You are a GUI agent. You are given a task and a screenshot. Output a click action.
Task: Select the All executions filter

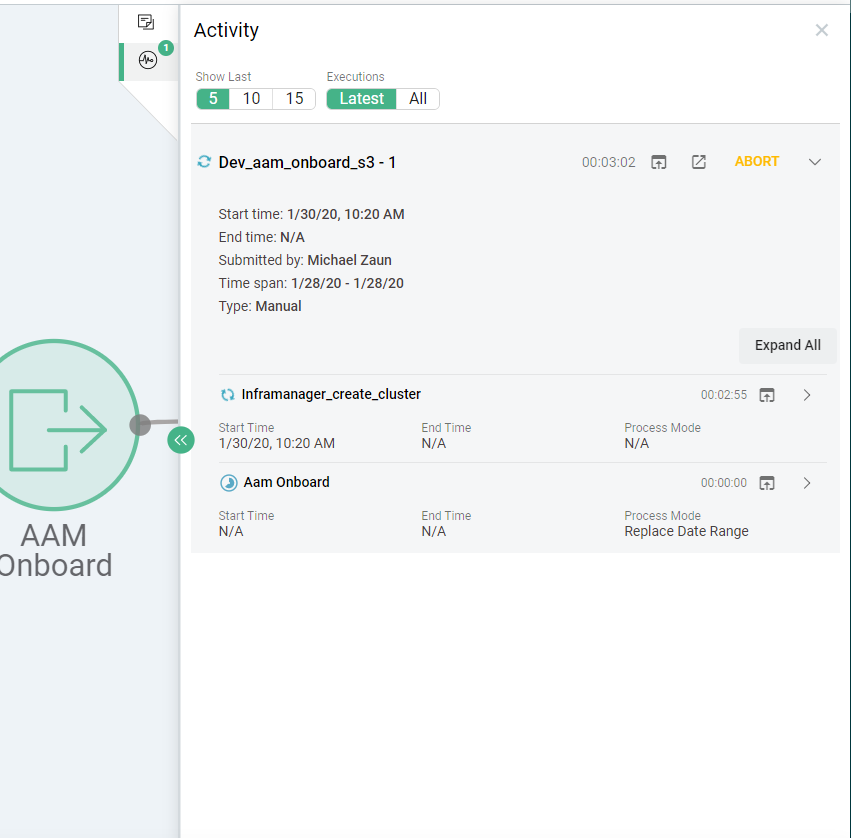[x=418, y=99]
